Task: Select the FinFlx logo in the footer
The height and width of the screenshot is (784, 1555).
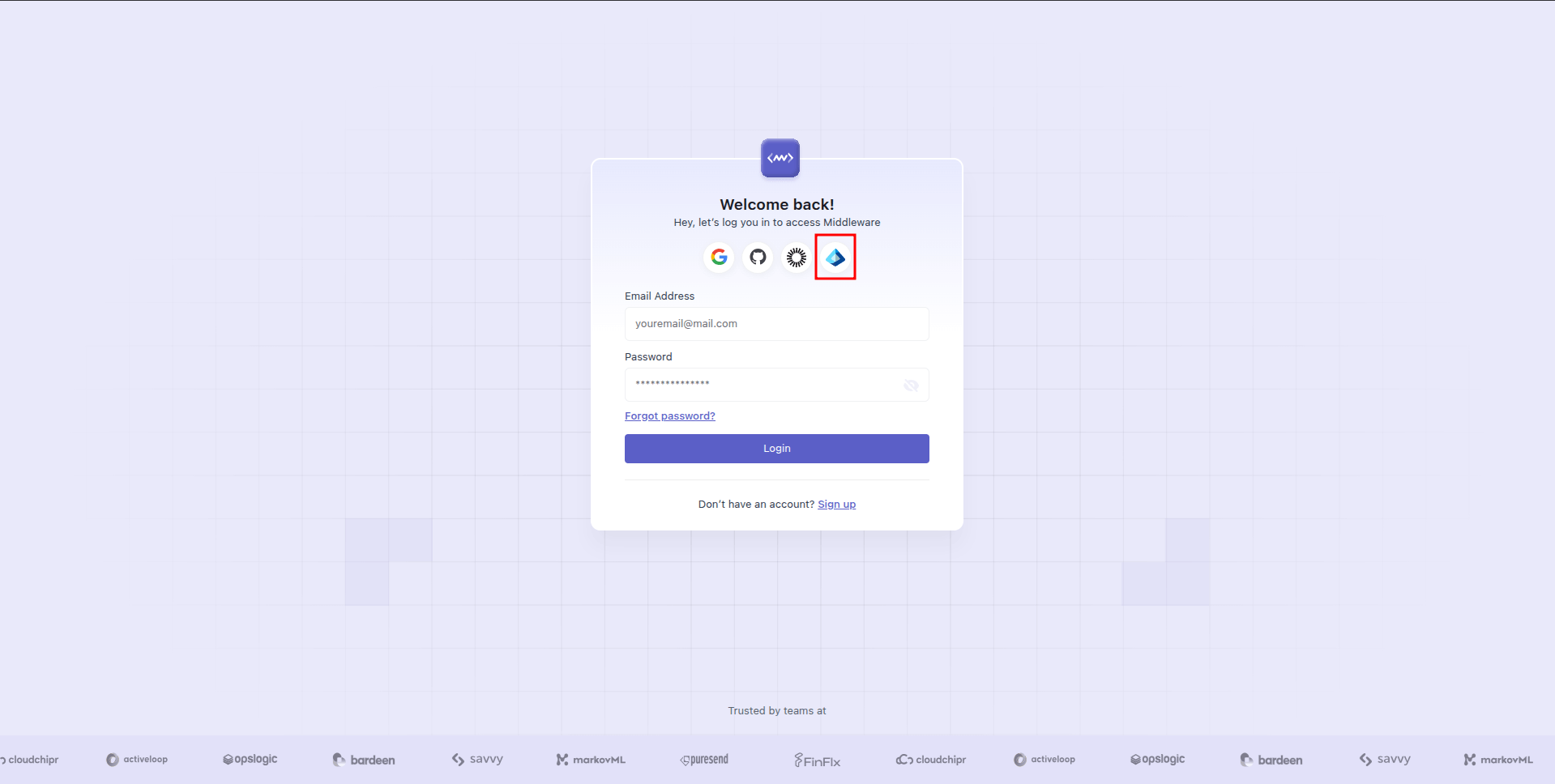Action: pyautogui.click(x=817, y=759)
